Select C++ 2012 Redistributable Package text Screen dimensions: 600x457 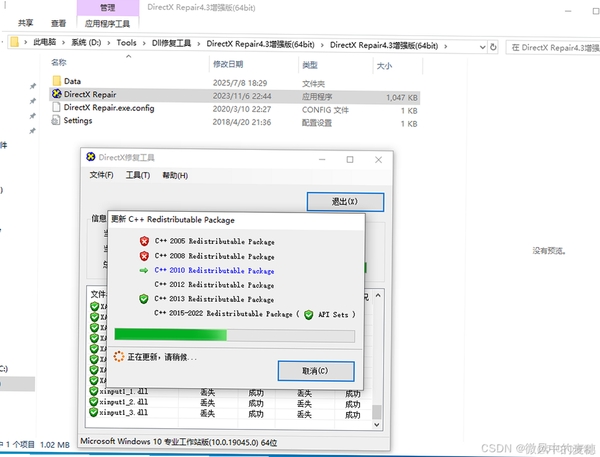pos(214,285)
